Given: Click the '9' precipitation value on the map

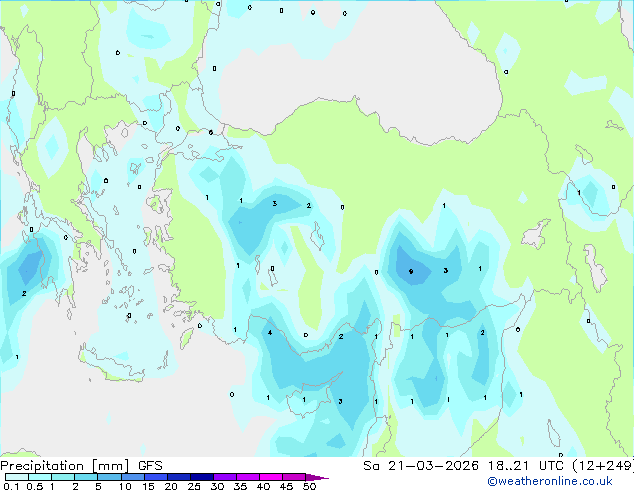Looking at the screenshot, I should 411,271.
